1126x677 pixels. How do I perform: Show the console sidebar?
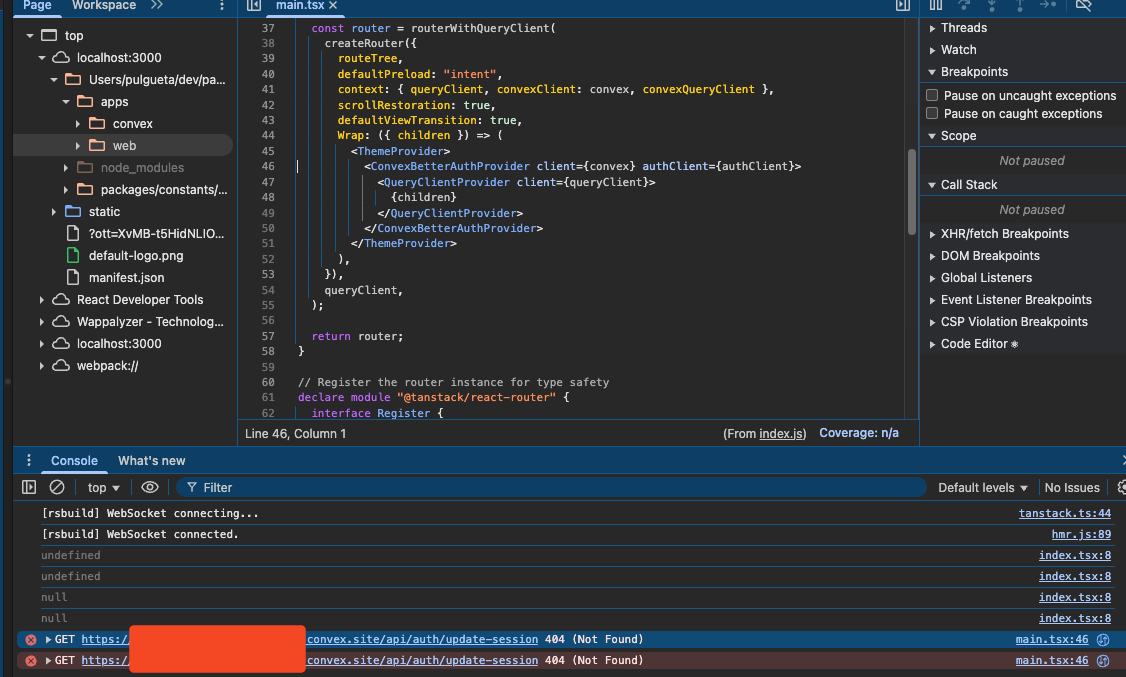coord(29,487)
